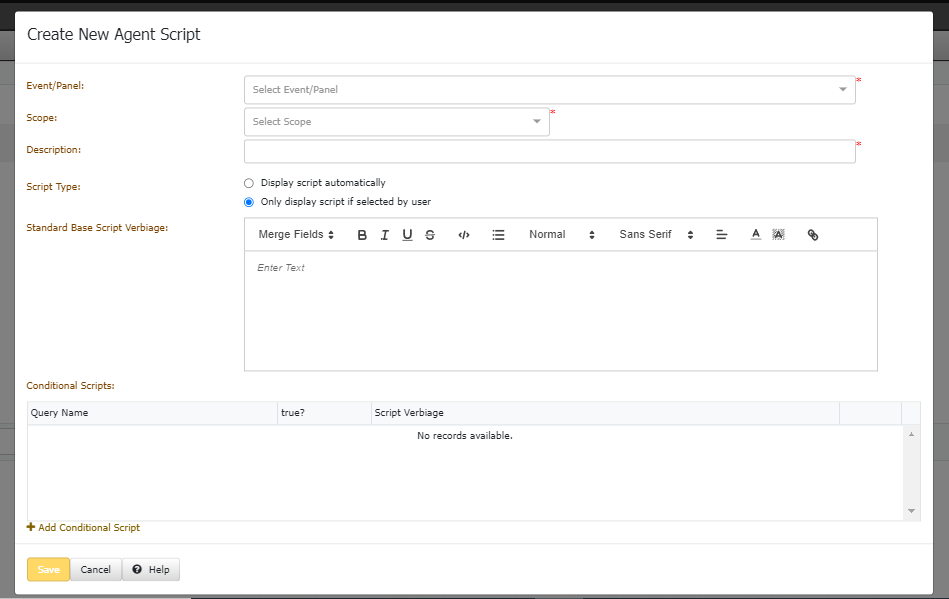949x599 pixels.
Task: Toggle the bulleted list icon
Action: pos(498,235)
